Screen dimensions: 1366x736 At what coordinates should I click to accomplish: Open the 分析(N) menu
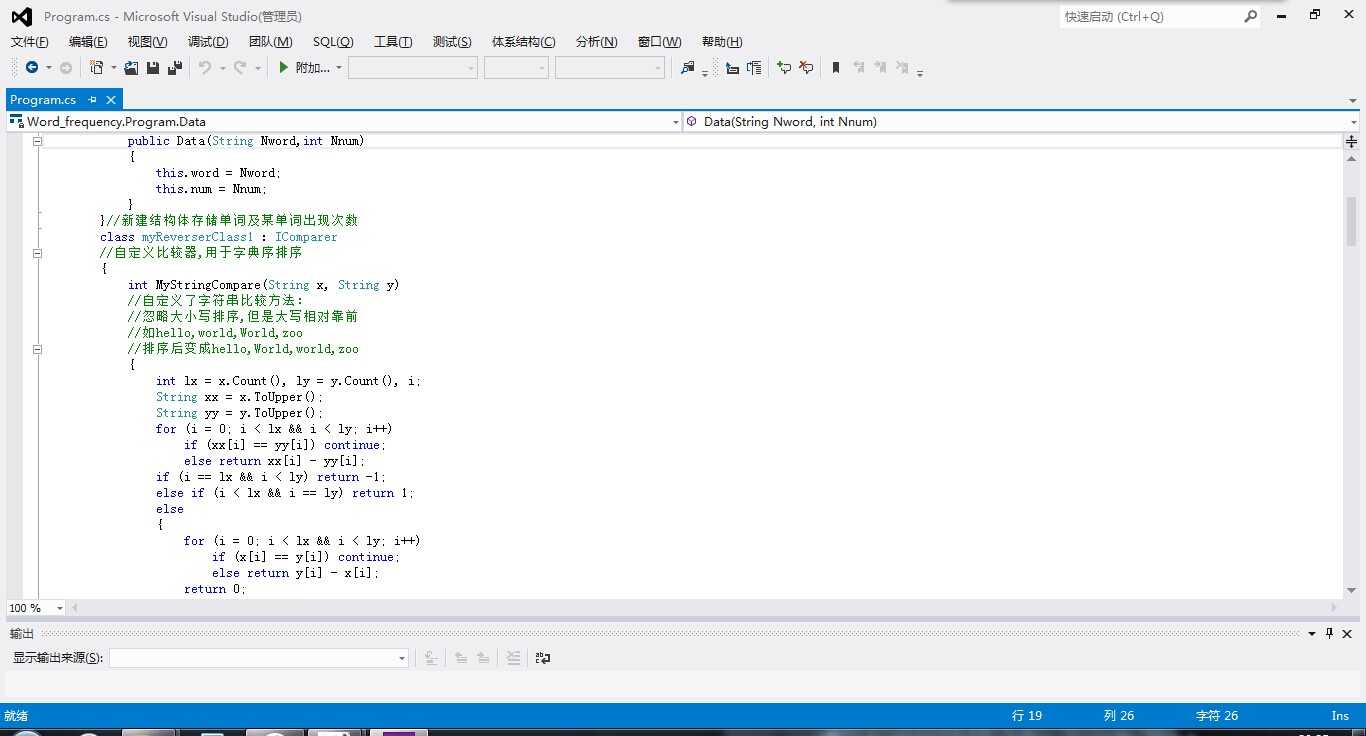click(x=597, y=42)
